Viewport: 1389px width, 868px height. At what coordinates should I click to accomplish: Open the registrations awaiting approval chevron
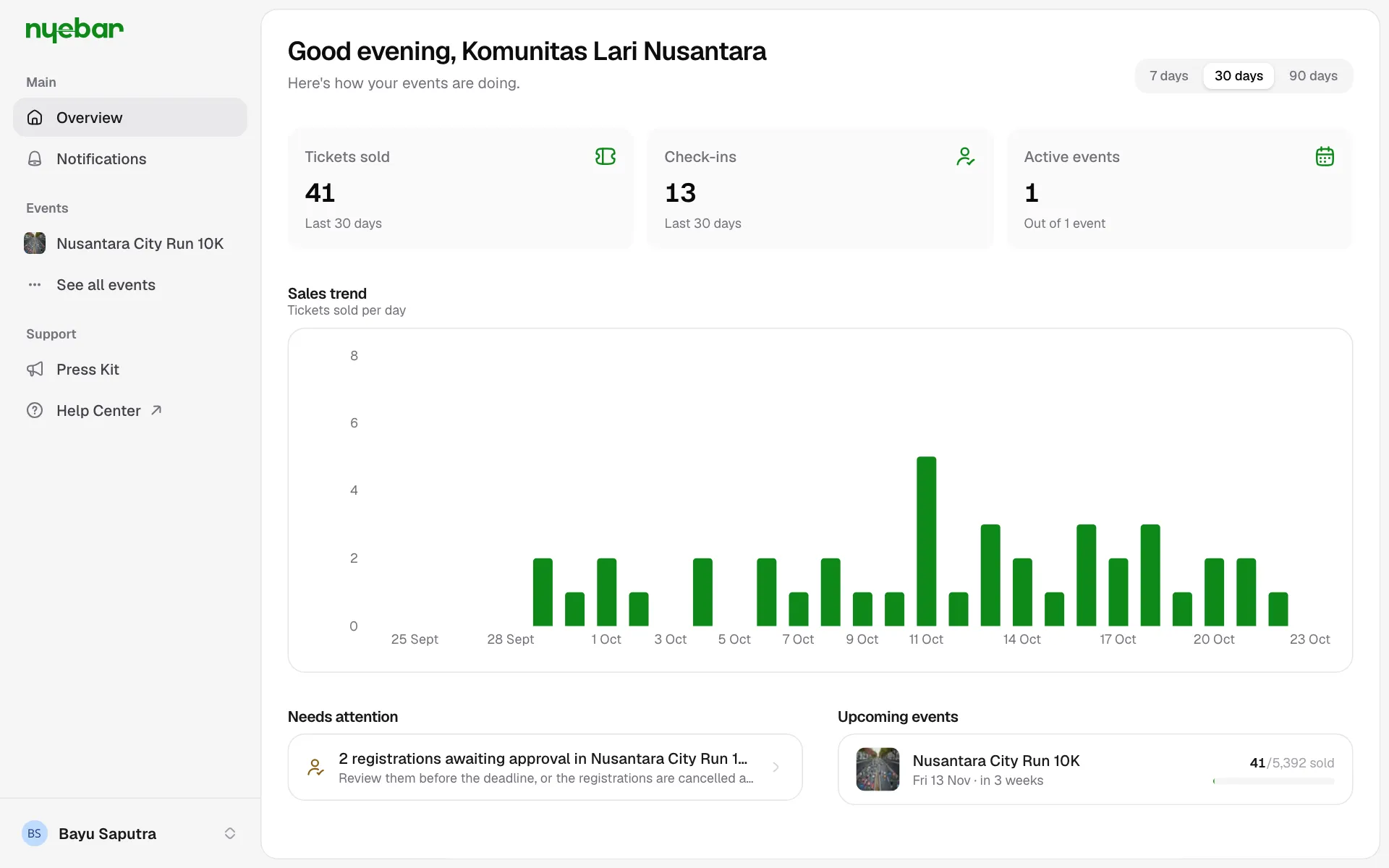[x=776, y=767]
